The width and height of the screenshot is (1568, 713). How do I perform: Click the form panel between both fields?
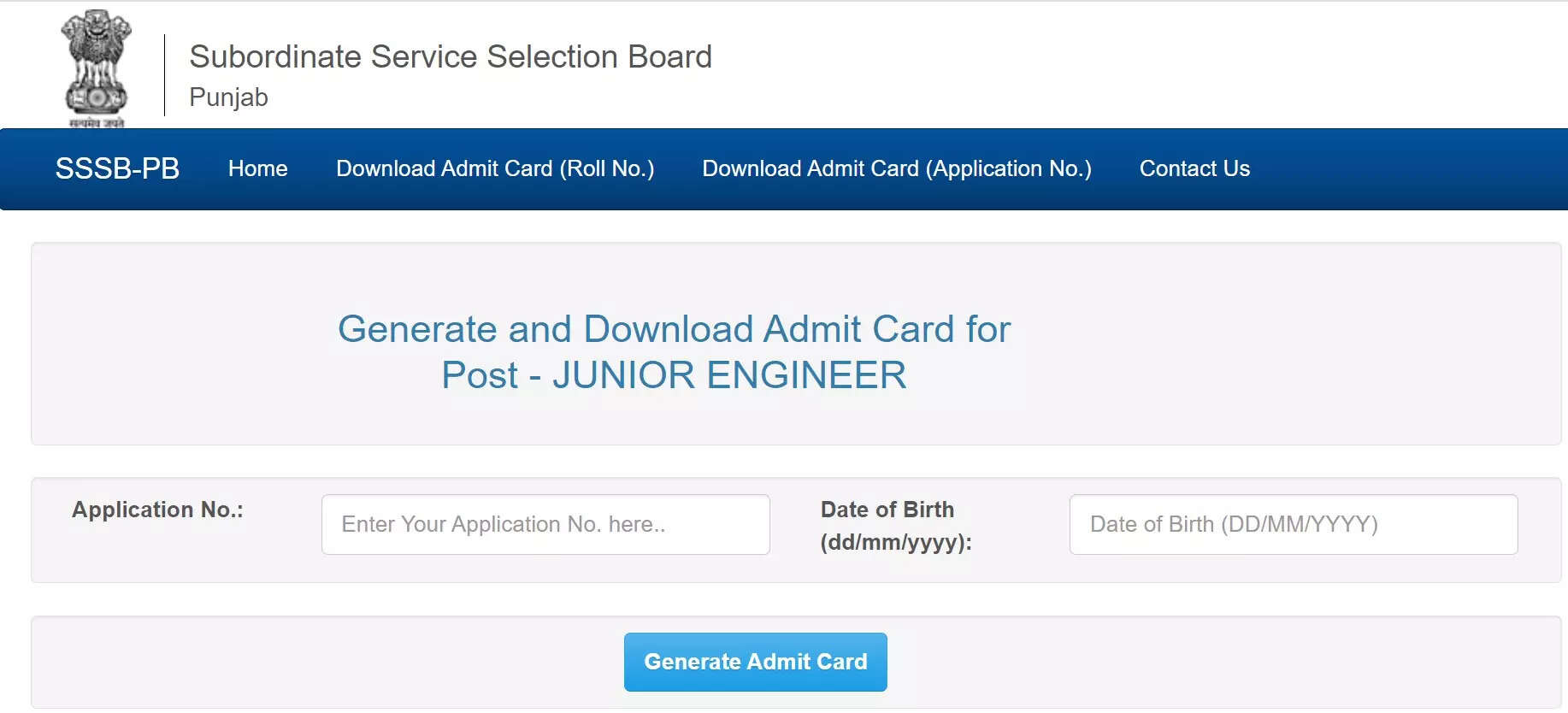click(795, 530)
